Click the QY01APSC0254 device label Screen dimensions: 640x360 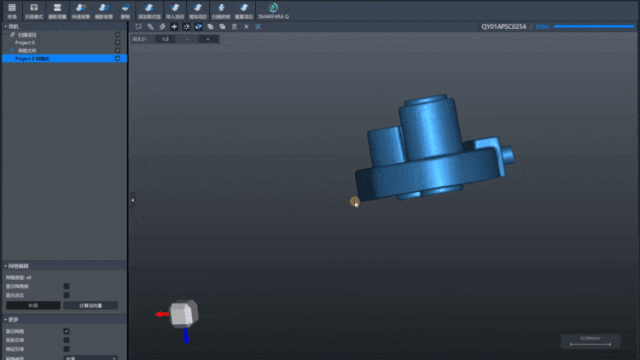[x=504, y=27]
